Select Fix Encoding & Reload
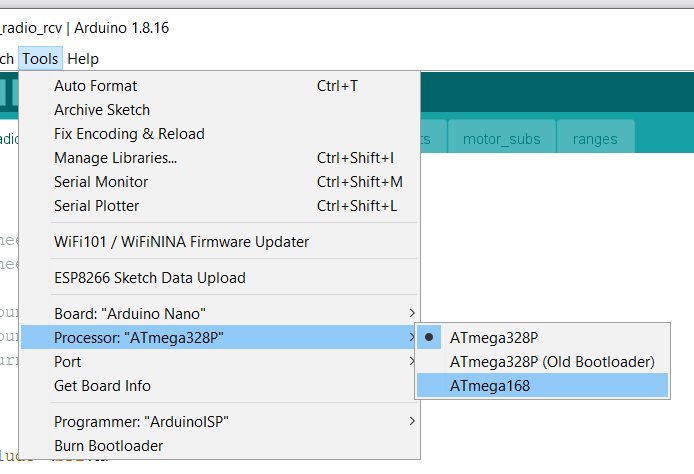Screen dimensions: 694x474 pyautogui.click(x=129, y=134)
